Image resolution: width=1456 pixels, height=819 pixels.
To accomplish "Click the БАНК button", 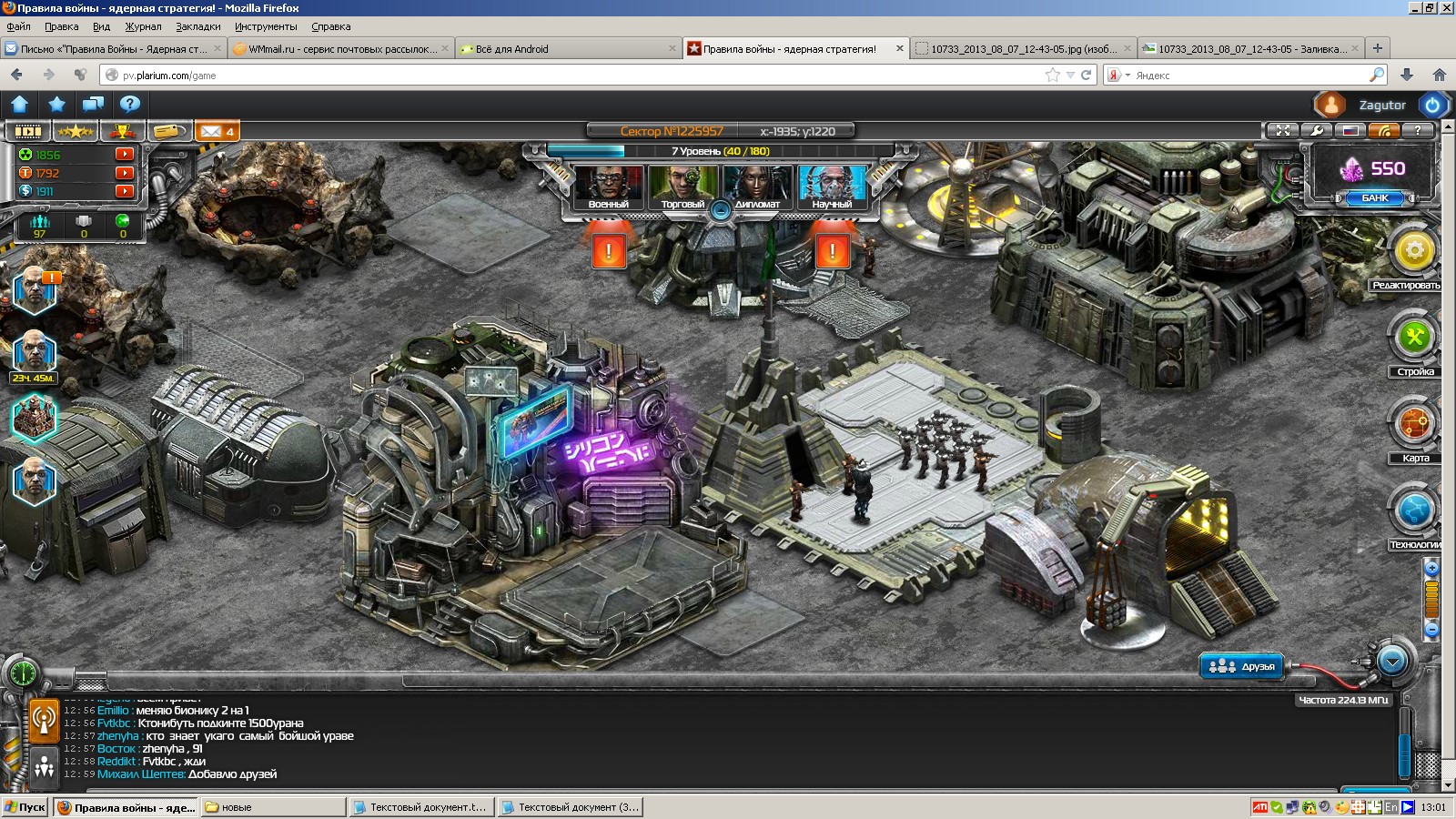I will pos(1375,197).
